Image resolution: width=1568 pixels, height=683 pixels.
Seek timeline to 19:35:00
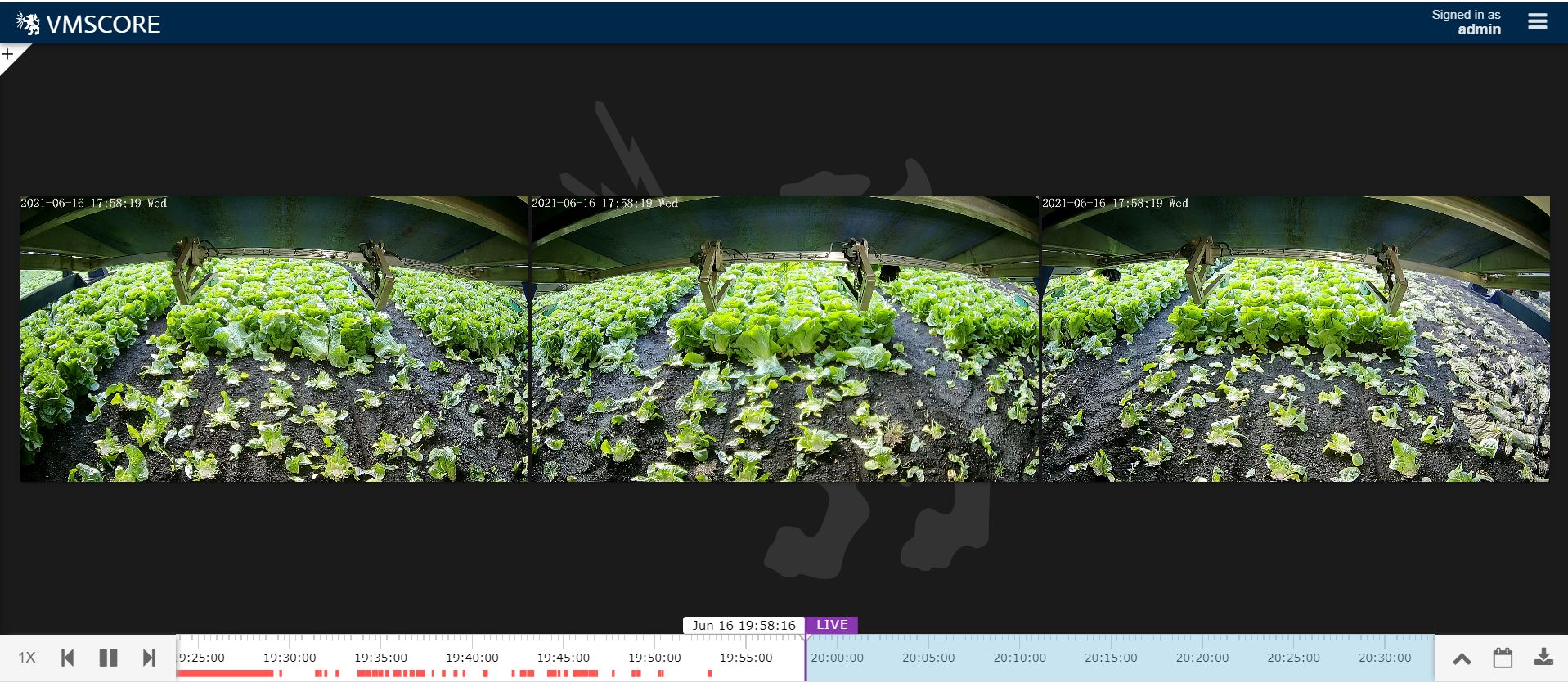[380, 658]
